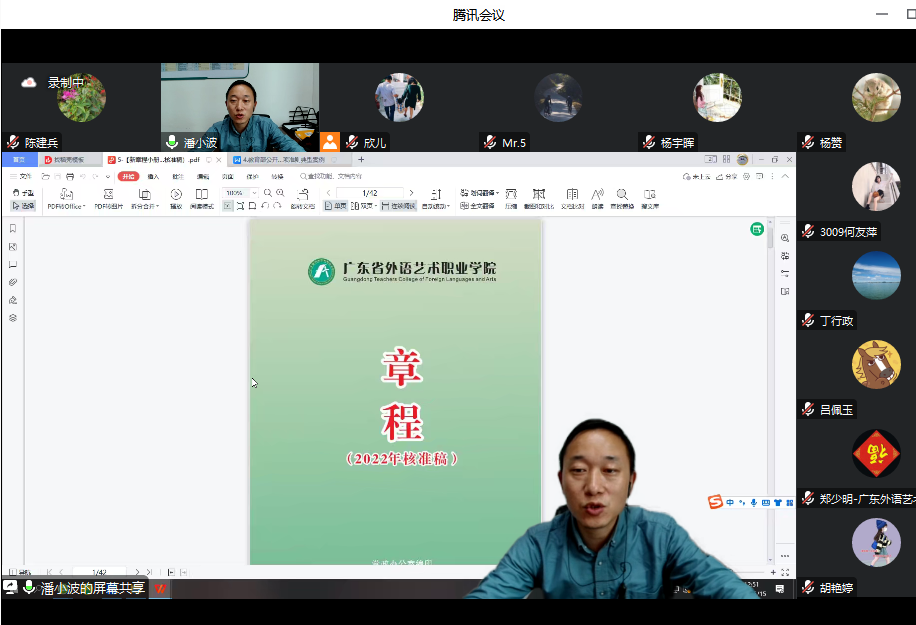Collapse the ribbon with the up chevron
Screen dimensions: 916x625
coord(785,176)
